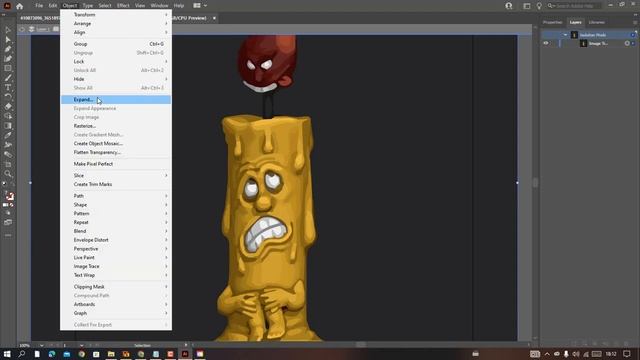Viewport: 640px width, 360px height.
Task: Choose Create Trim Marks entry
Action: point(116,184)
